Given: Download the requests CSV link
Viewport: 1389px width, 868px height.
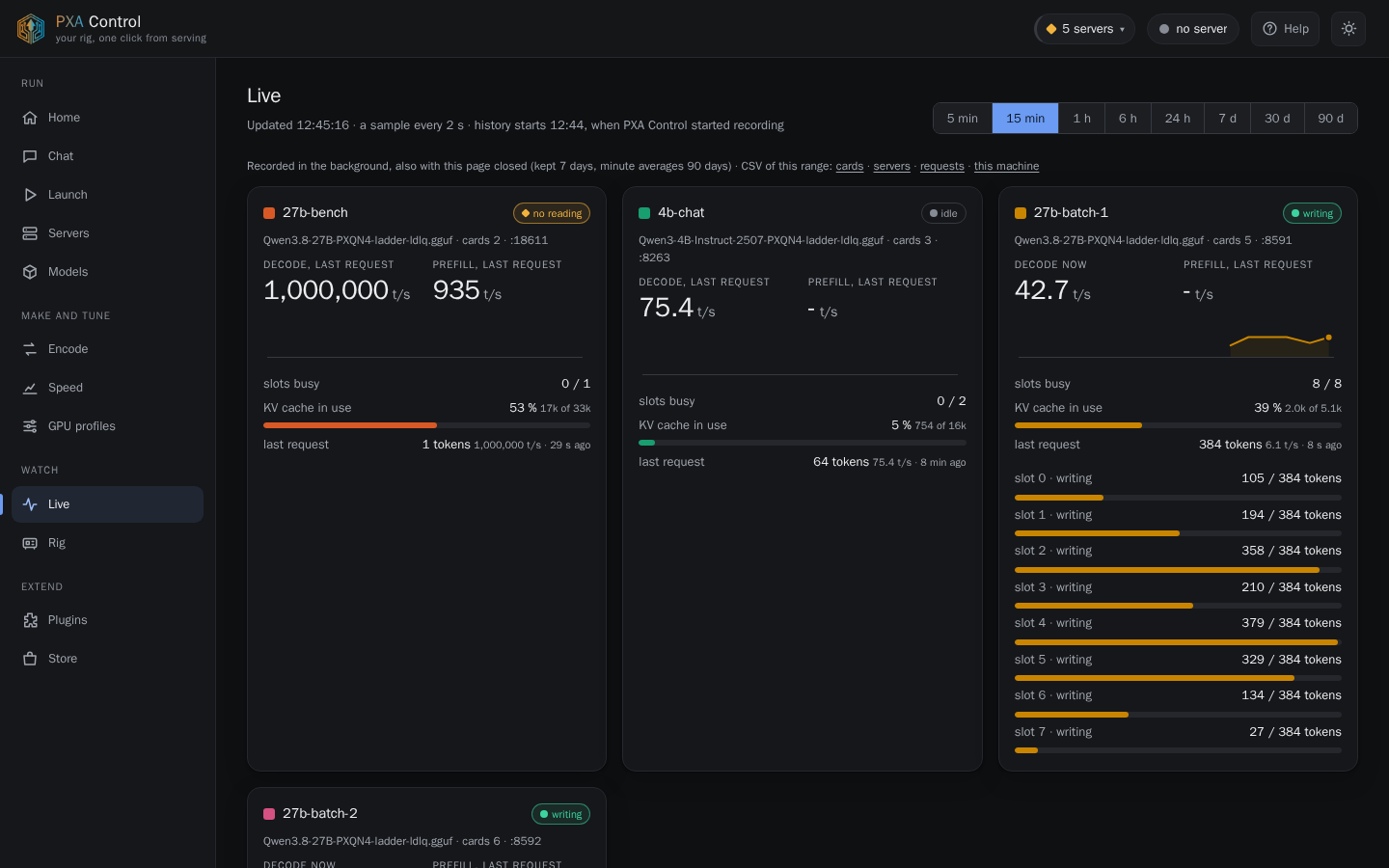Looking at the screenshot, I should pyautogui.click(x=942, y=166).
